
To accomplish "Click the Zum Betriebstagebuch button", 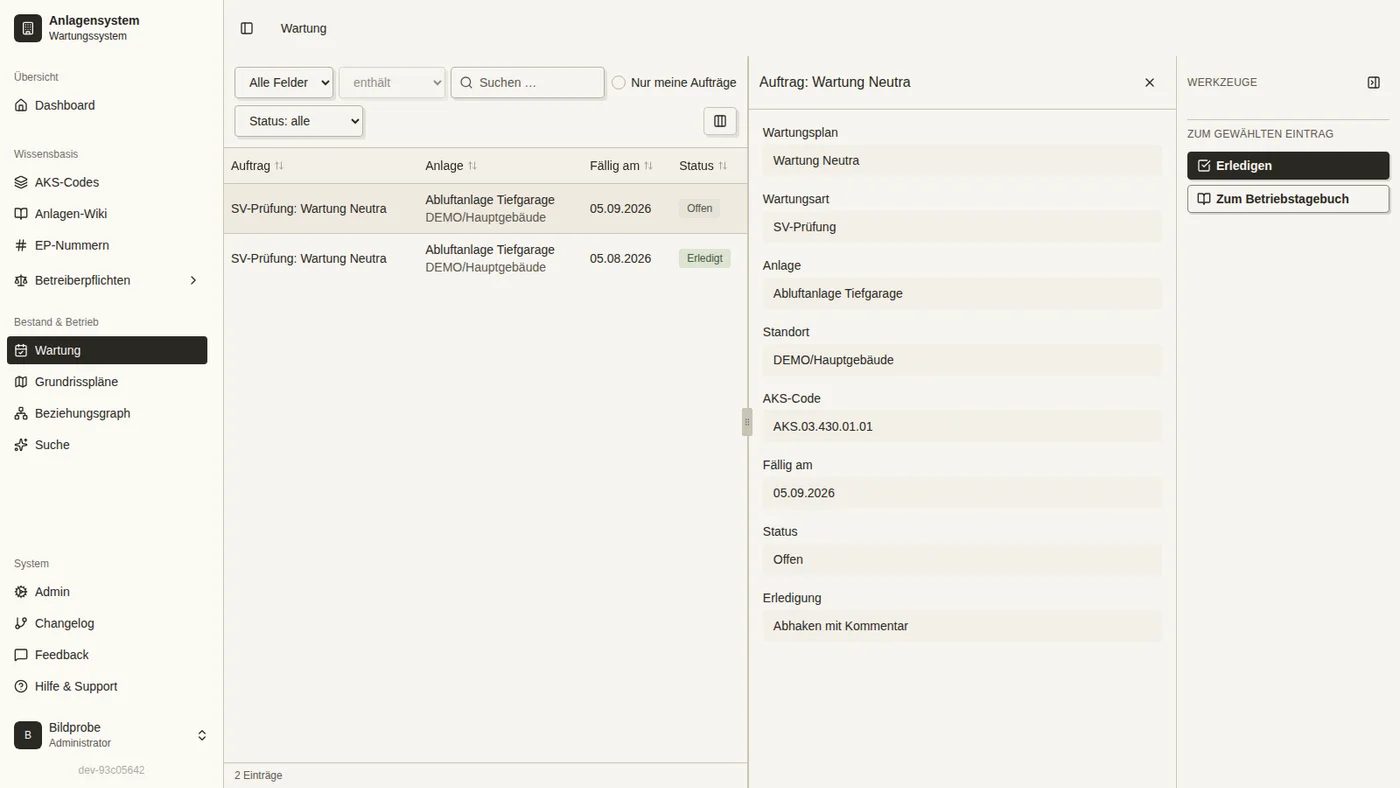I will pyautogui.click(x=1288, y=199).
